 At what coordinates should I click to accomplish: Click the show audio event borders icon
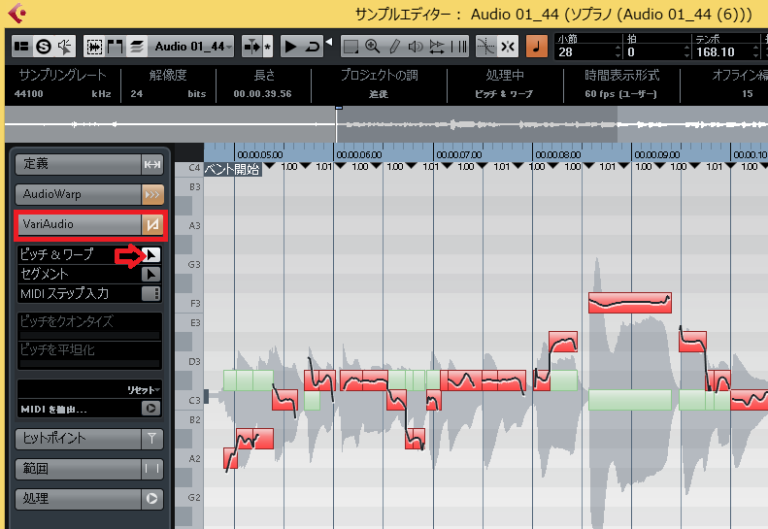click(x=94, y=47)
